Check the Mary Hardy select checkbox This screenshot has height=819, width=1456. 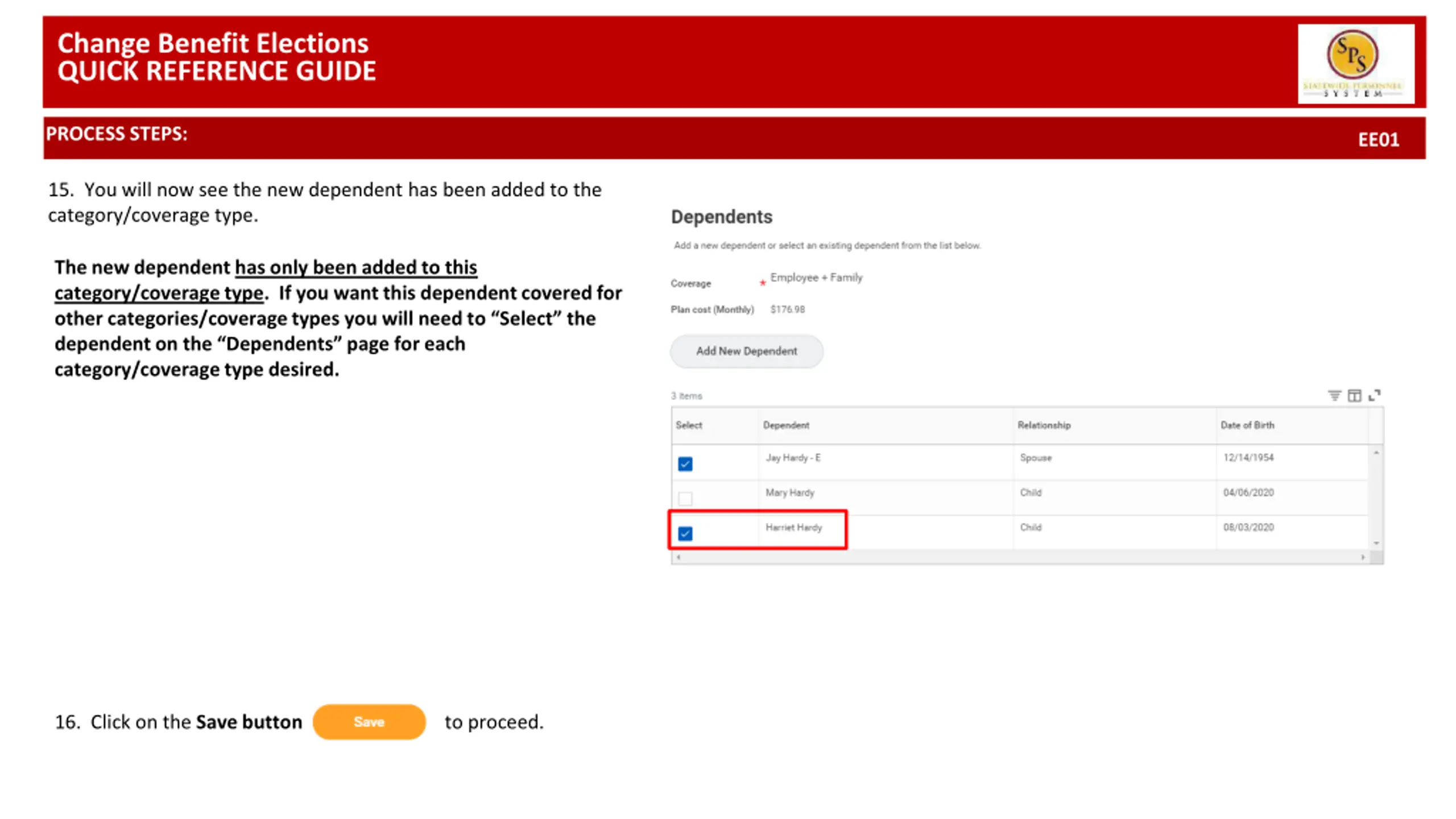click(x=685, y=499)
